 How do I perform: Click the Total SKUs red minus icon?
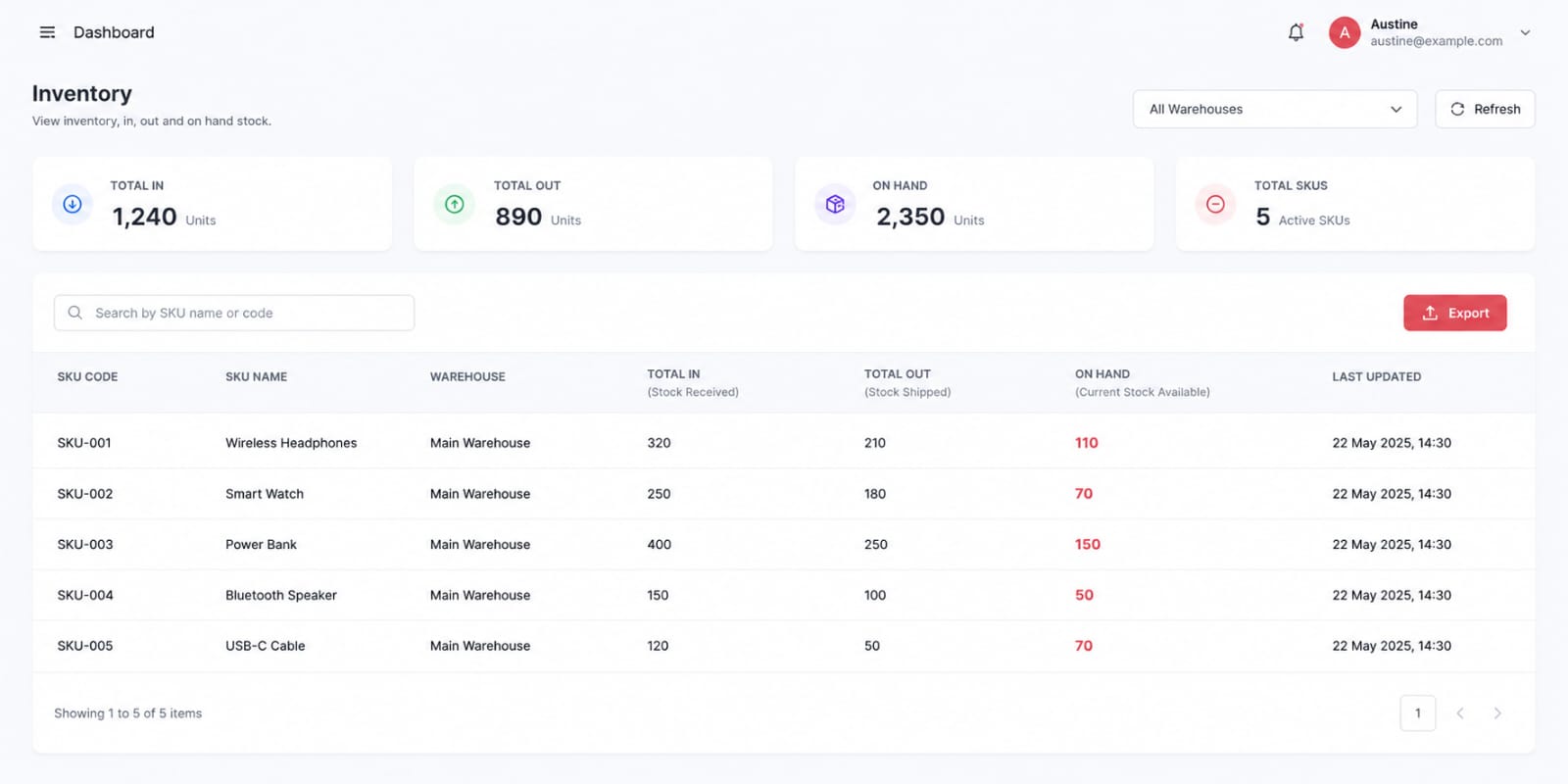pos(1215,204)
